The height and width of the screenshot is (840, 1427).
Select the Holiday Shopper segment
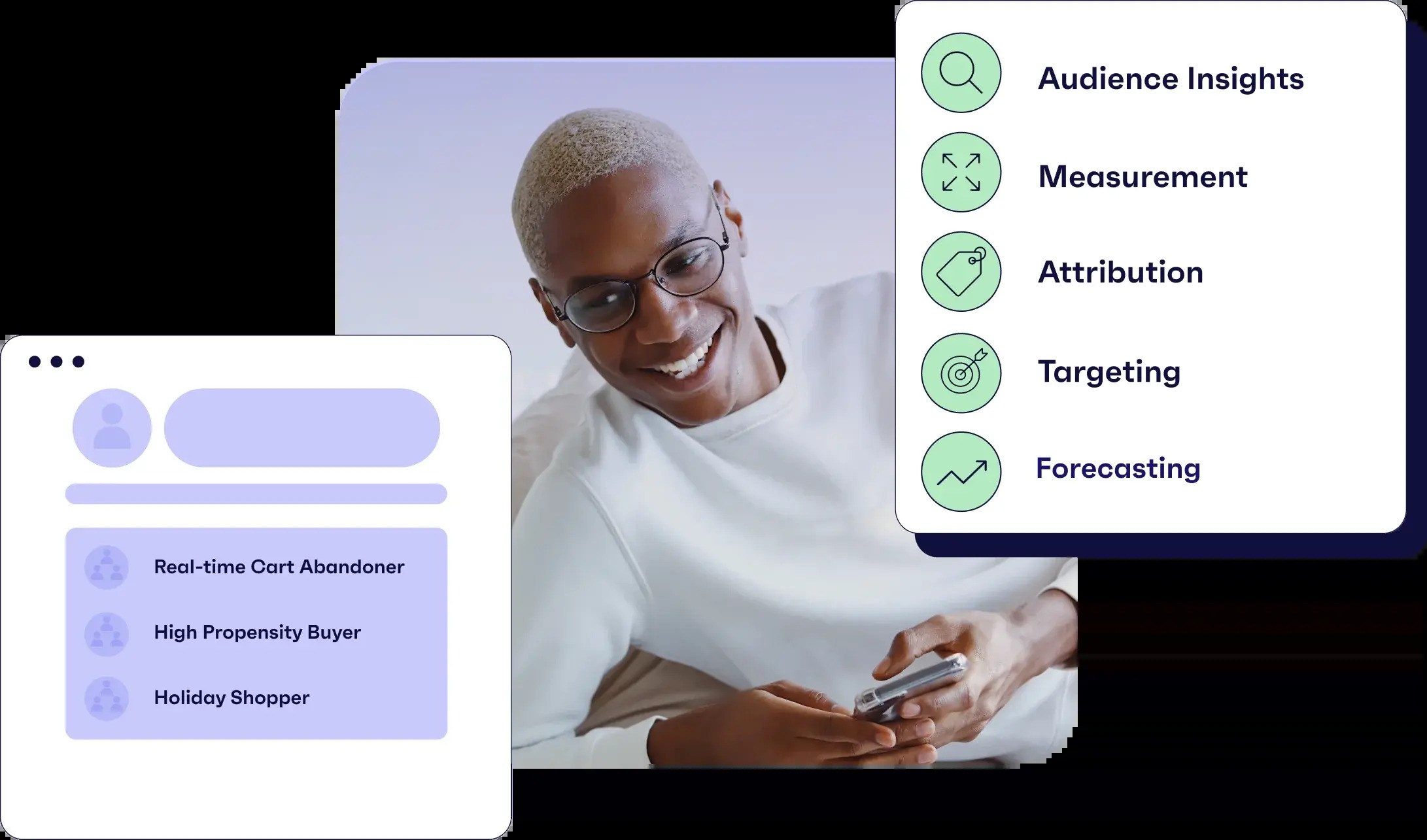tap(232, 697)
